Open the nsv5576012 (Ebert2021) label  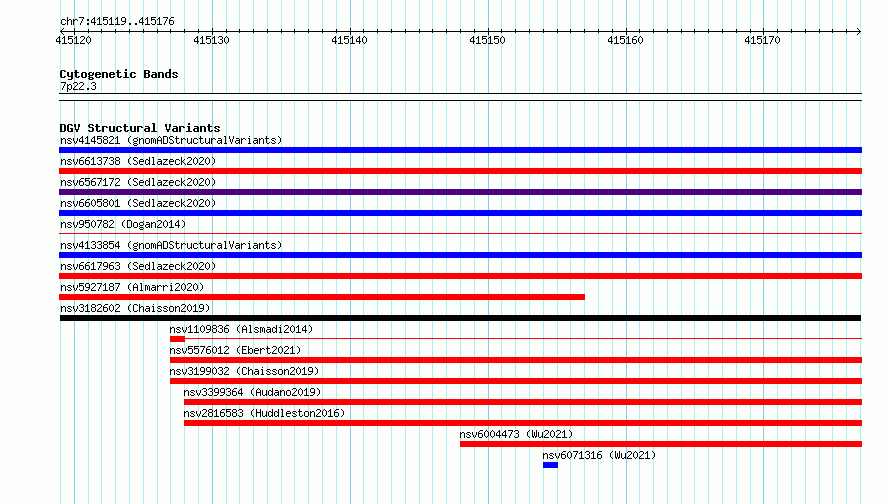tap(235, 350)
